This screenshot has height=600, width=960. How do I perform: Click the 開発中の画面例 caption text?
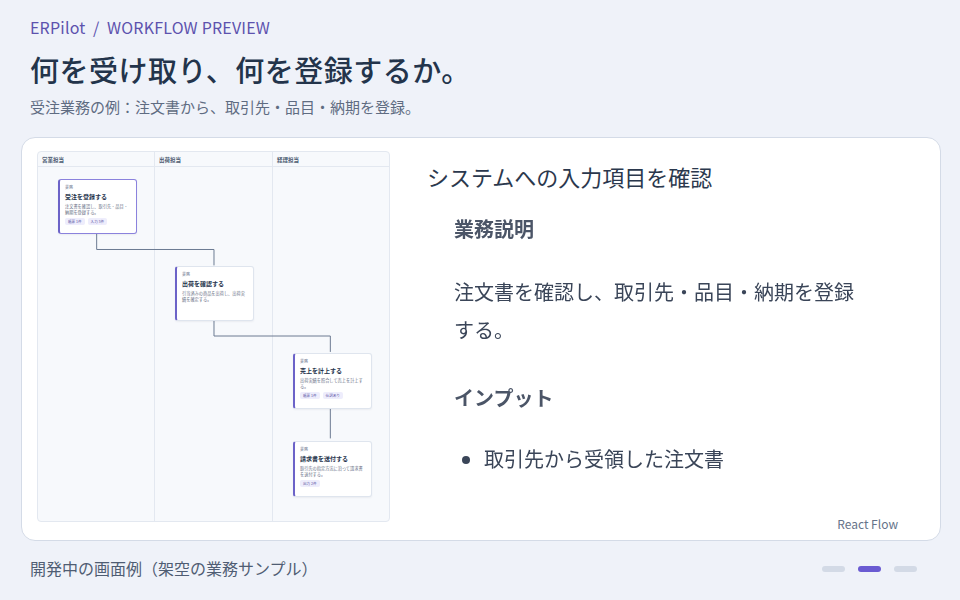click(169, 569)
